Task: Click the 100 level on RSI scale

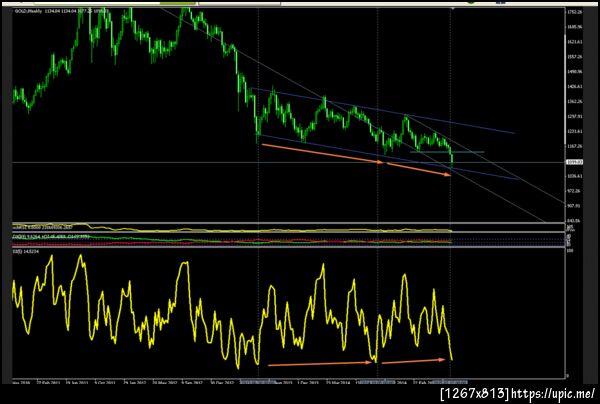Action: pyautogui.click(x=569, y=251)
